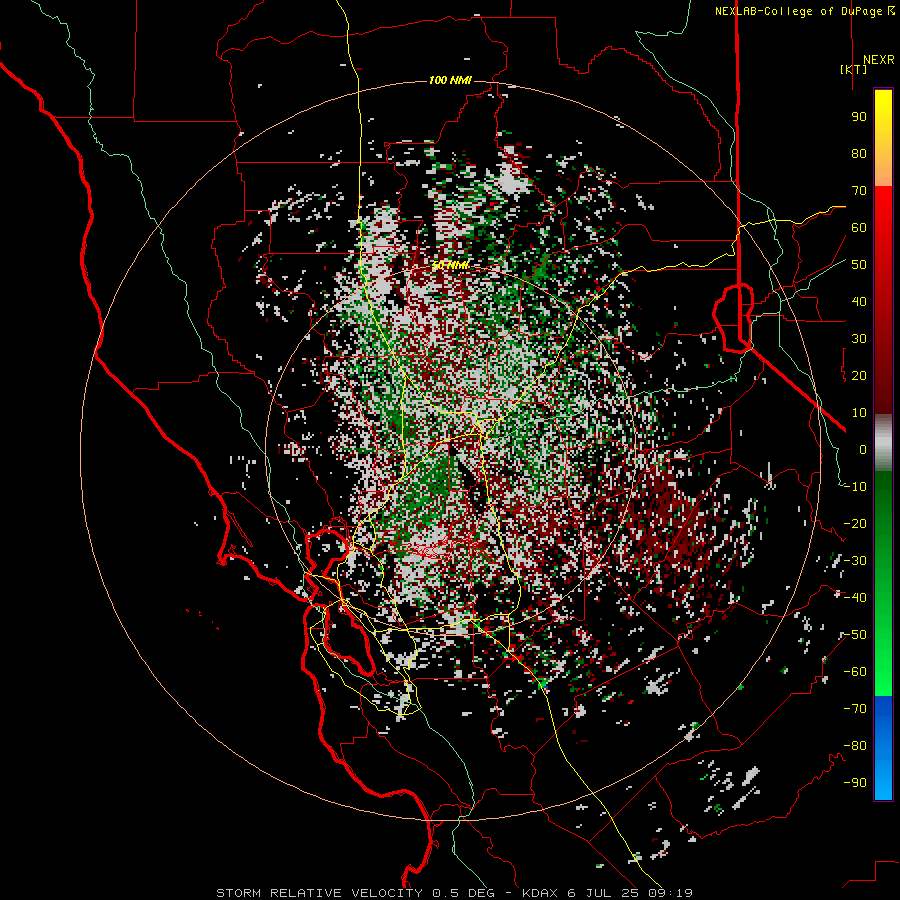Click the -90 scale label
Viewport: 900px width, 900px height.
click(x=855, y=783)
